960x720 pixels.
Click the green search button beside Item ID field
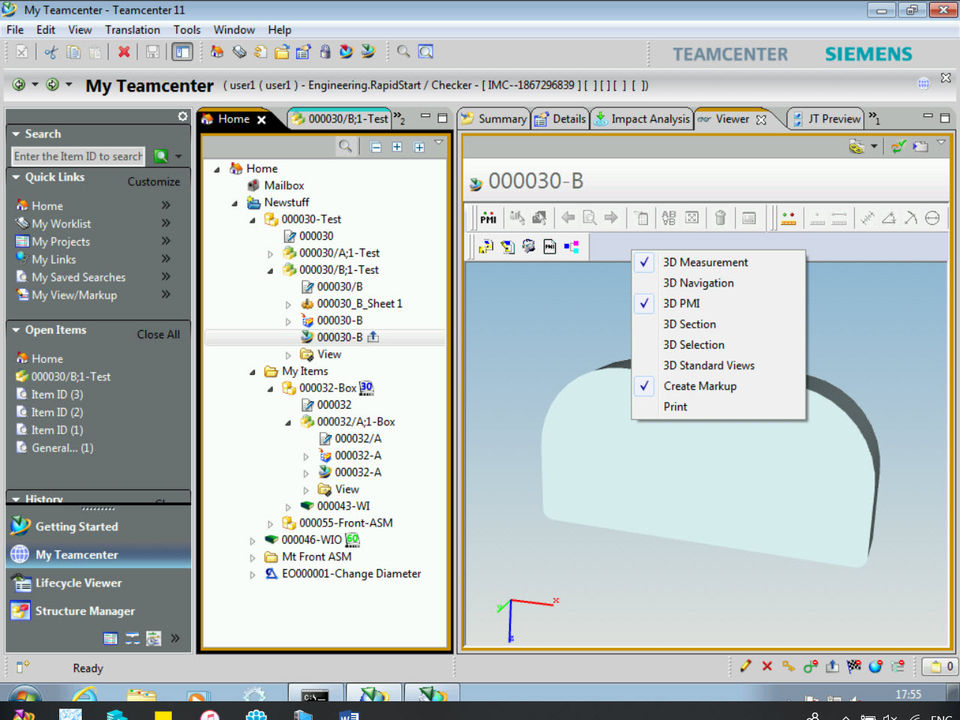point(160,156)
